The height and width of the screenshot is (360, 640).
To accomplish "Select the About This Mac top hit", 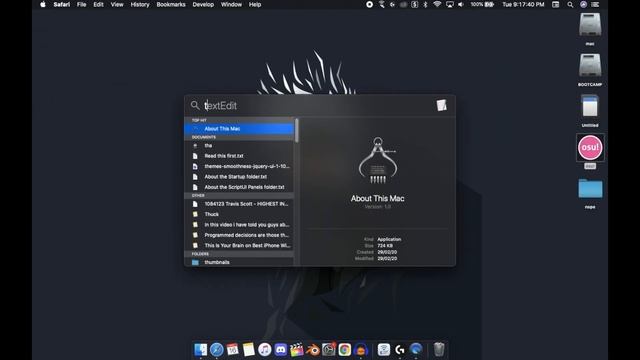I will 239,129.
